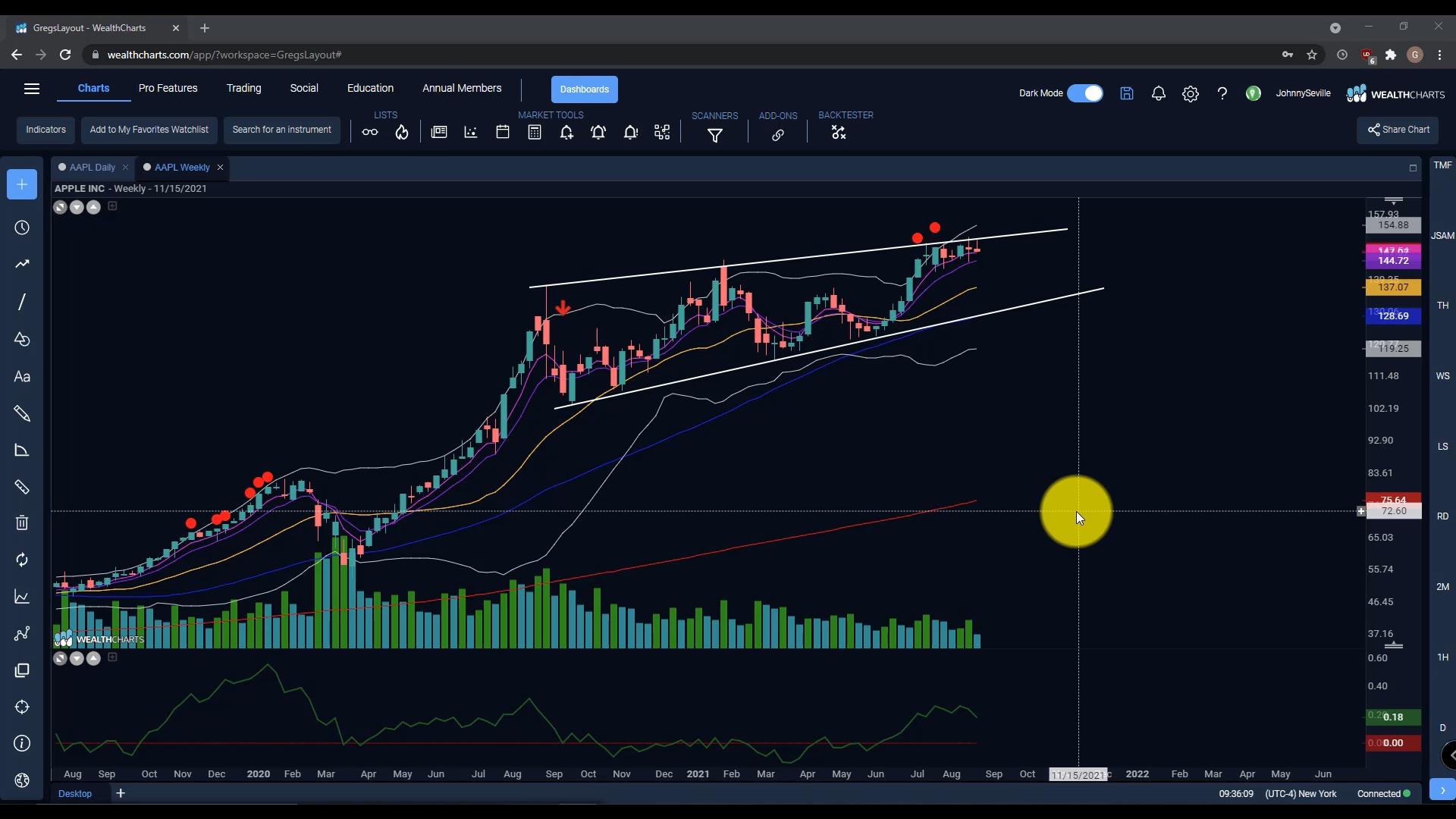Screen dimensions: 1456x819
Task: Hide the price chart indicators with eye-slash icon
Action: pos(60,207)
